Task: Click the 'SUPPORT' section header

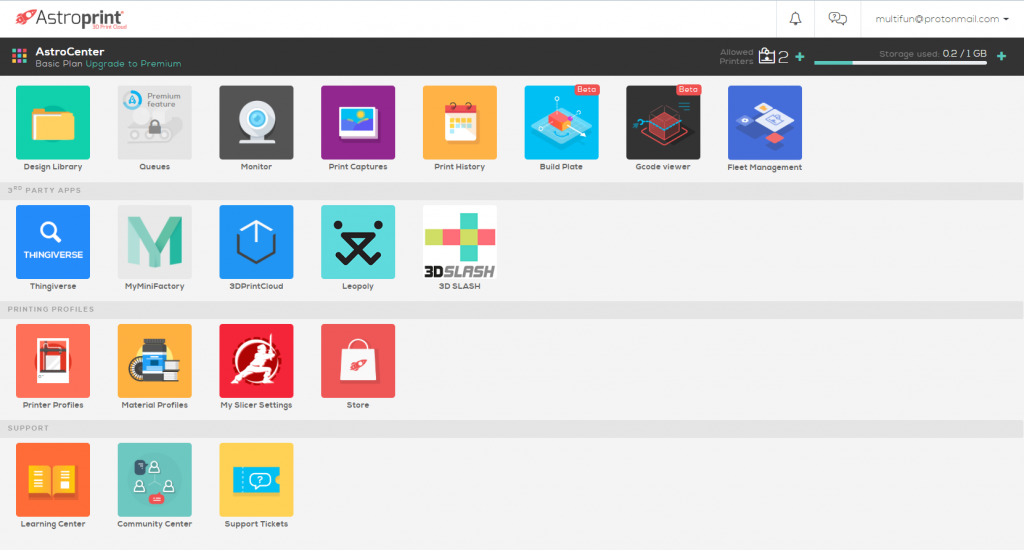Action: (28, 429)
